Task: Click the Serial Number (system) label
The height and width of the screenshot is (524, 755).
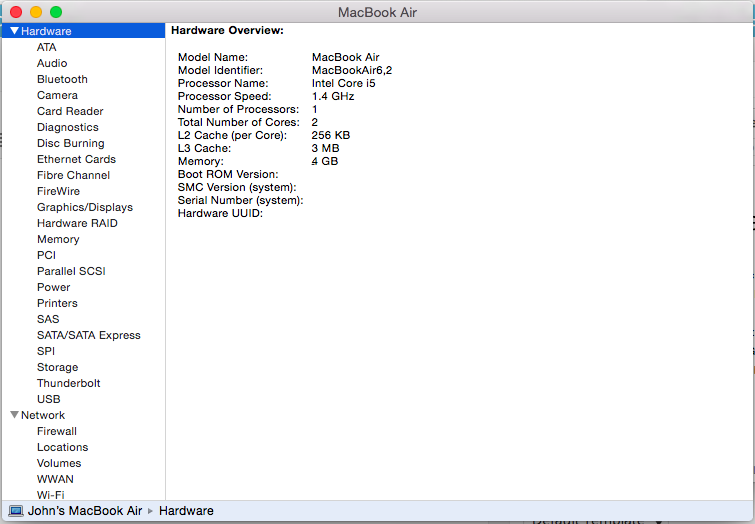Action: tap(240, 200)
